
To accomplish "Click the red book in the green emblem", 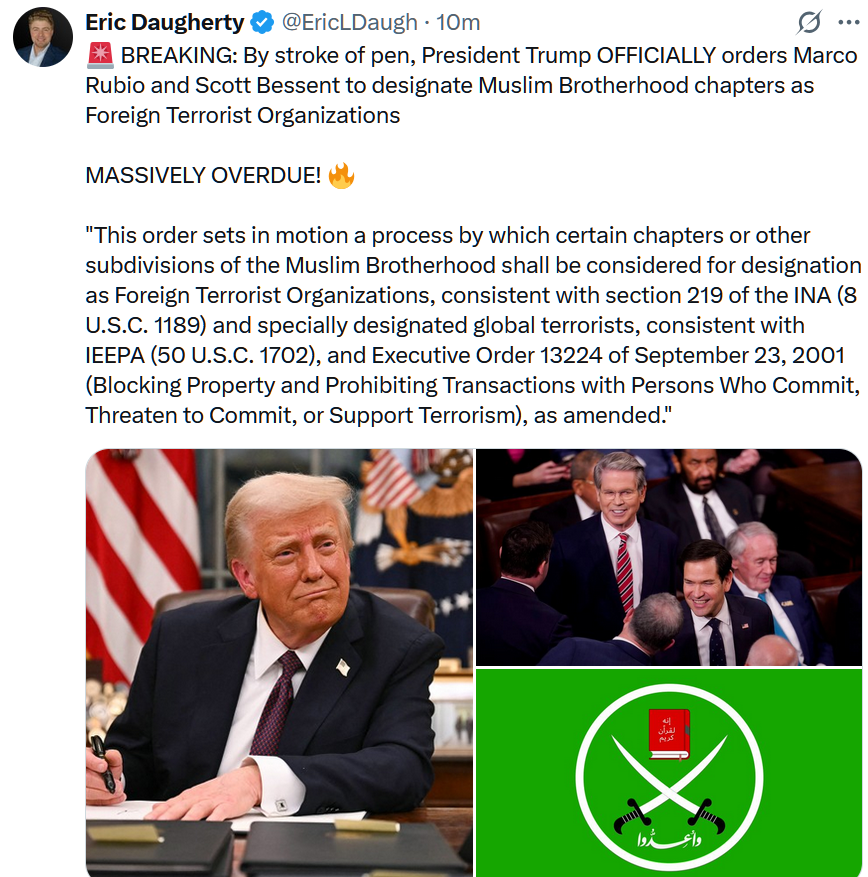I will (669, 733).
